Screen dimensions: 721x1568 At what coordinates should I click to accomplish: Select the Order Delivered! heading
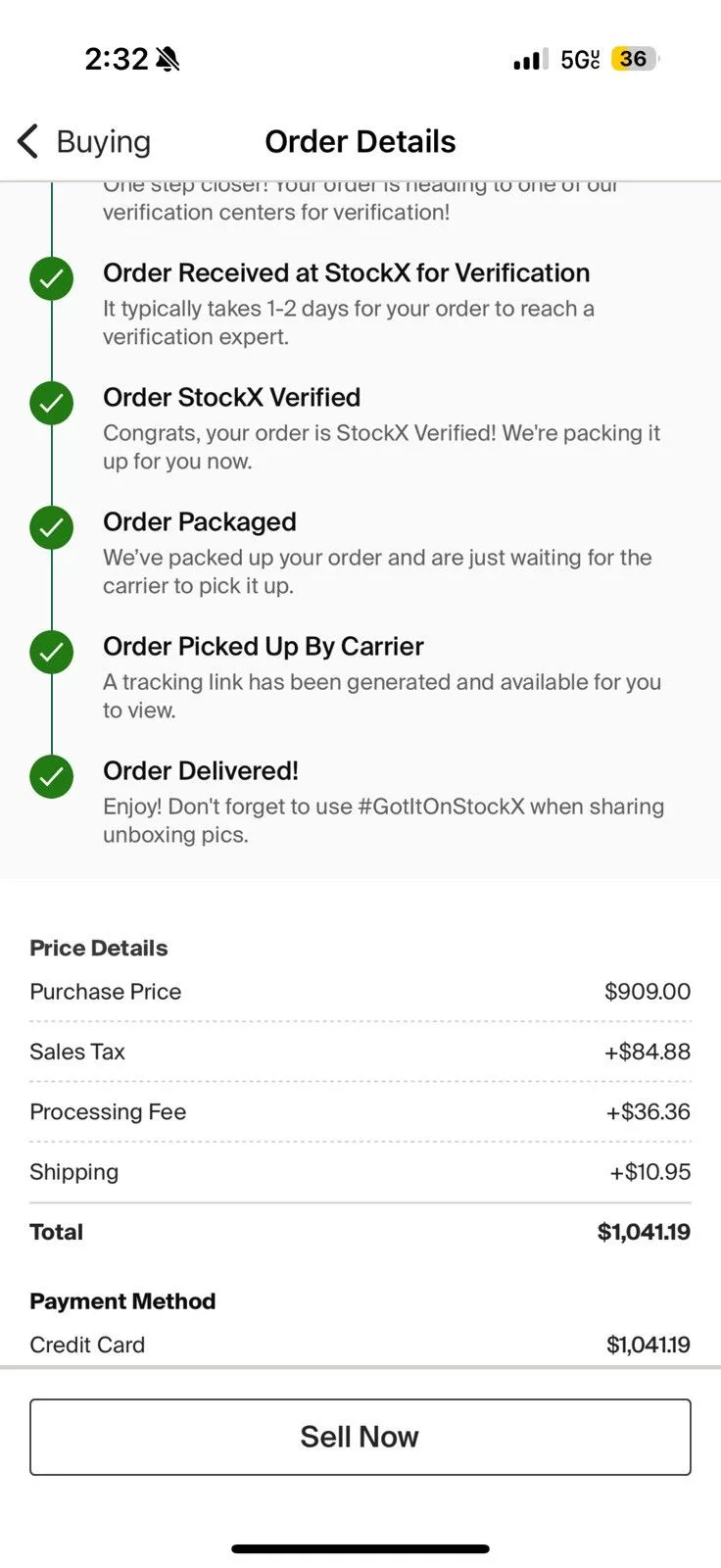(201, 771)
